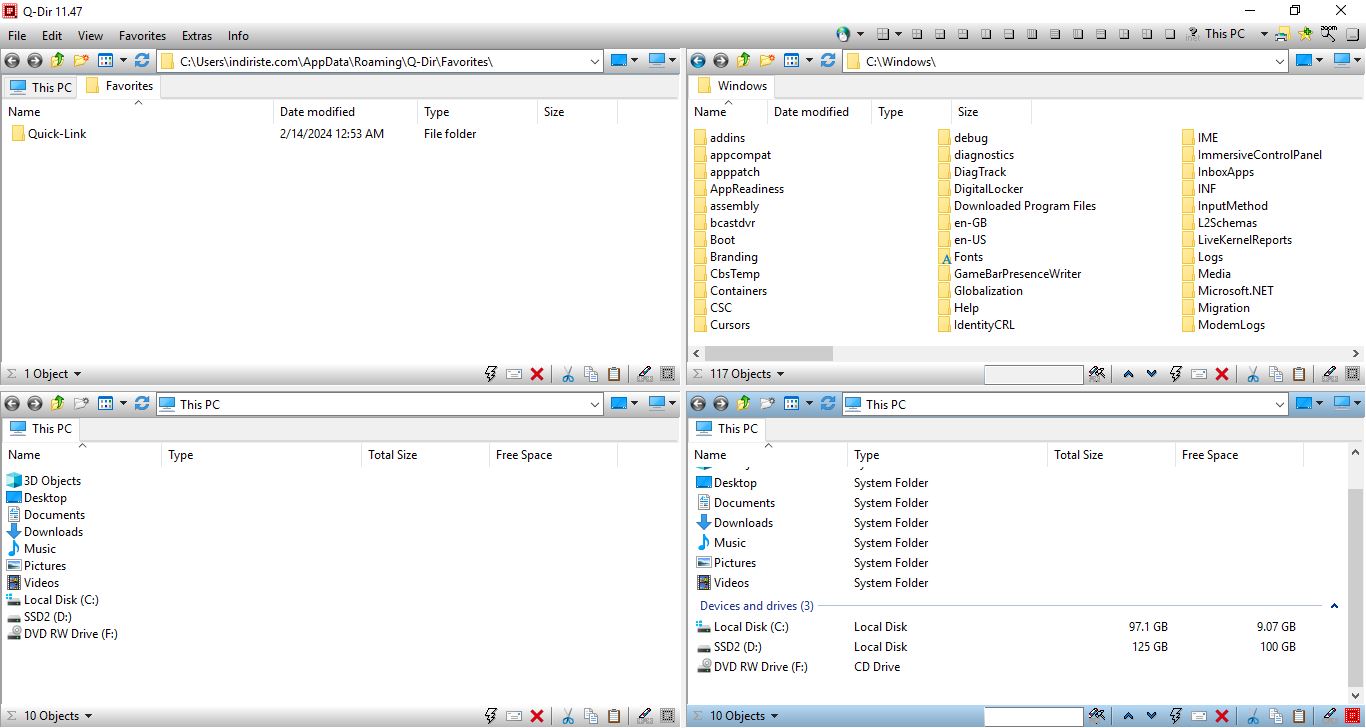
Task: Click the horizontal scrollbar in C:\Windows\ pane
Action: pyautogui.click(x=768, y=353)
